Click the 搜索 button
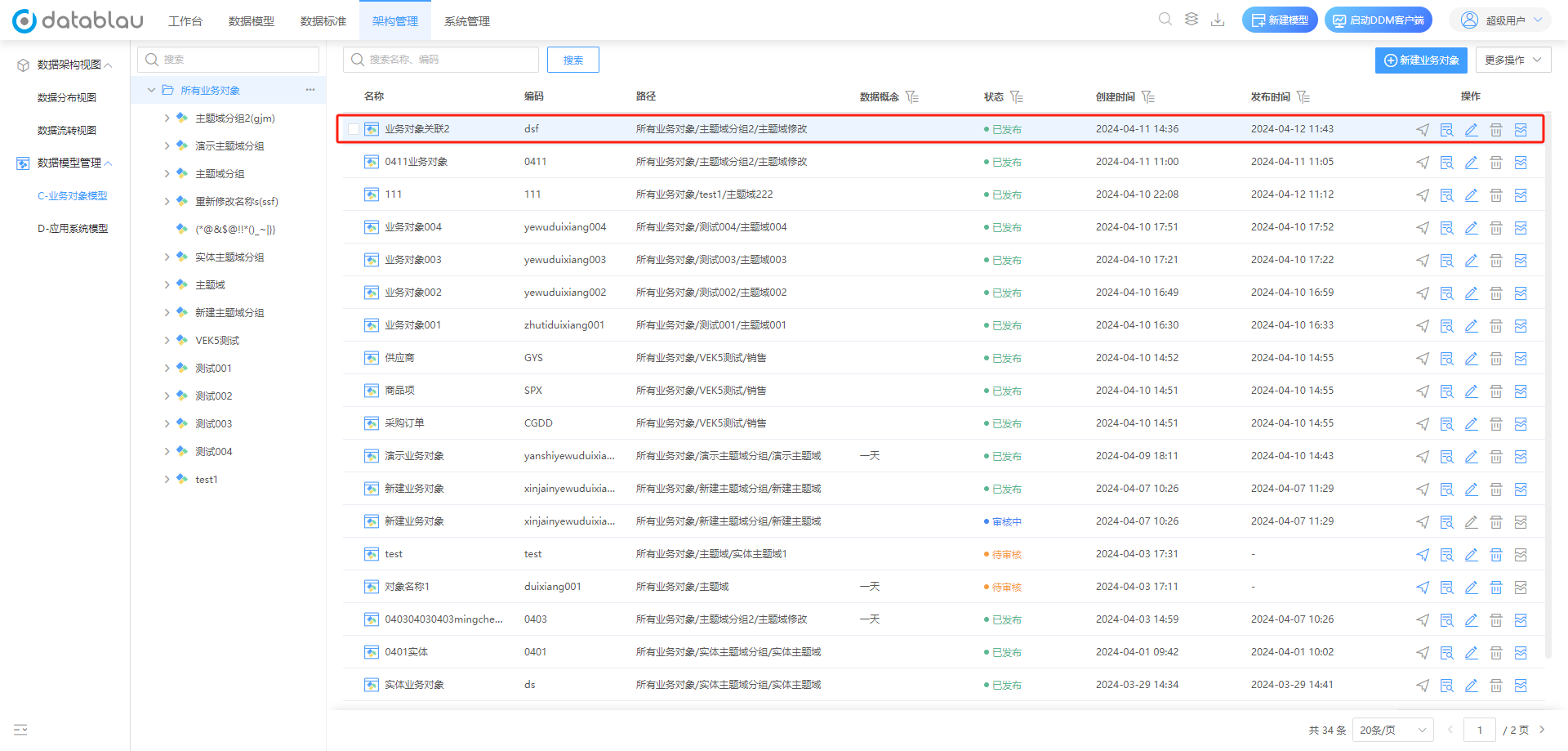Viewport: 1568px width, 751px height. pos(573,60)
